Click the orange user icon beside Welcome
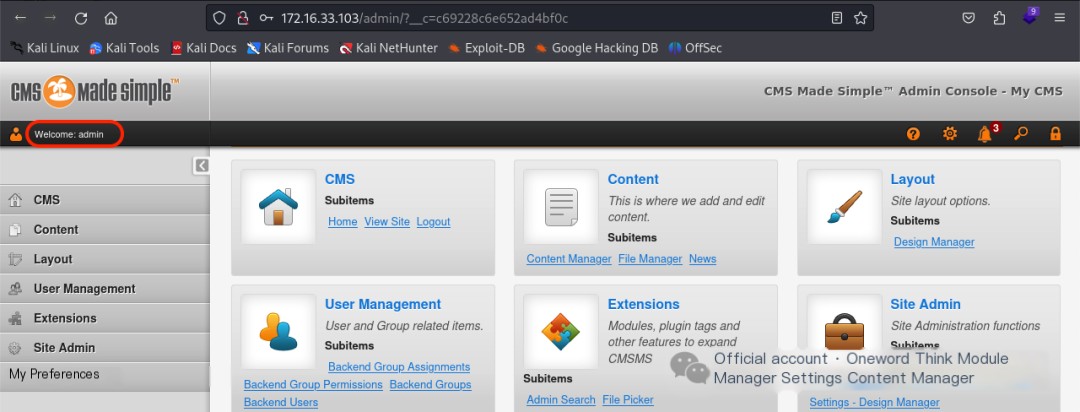Screen dimensions: 1080x412 tap(16, 134)
